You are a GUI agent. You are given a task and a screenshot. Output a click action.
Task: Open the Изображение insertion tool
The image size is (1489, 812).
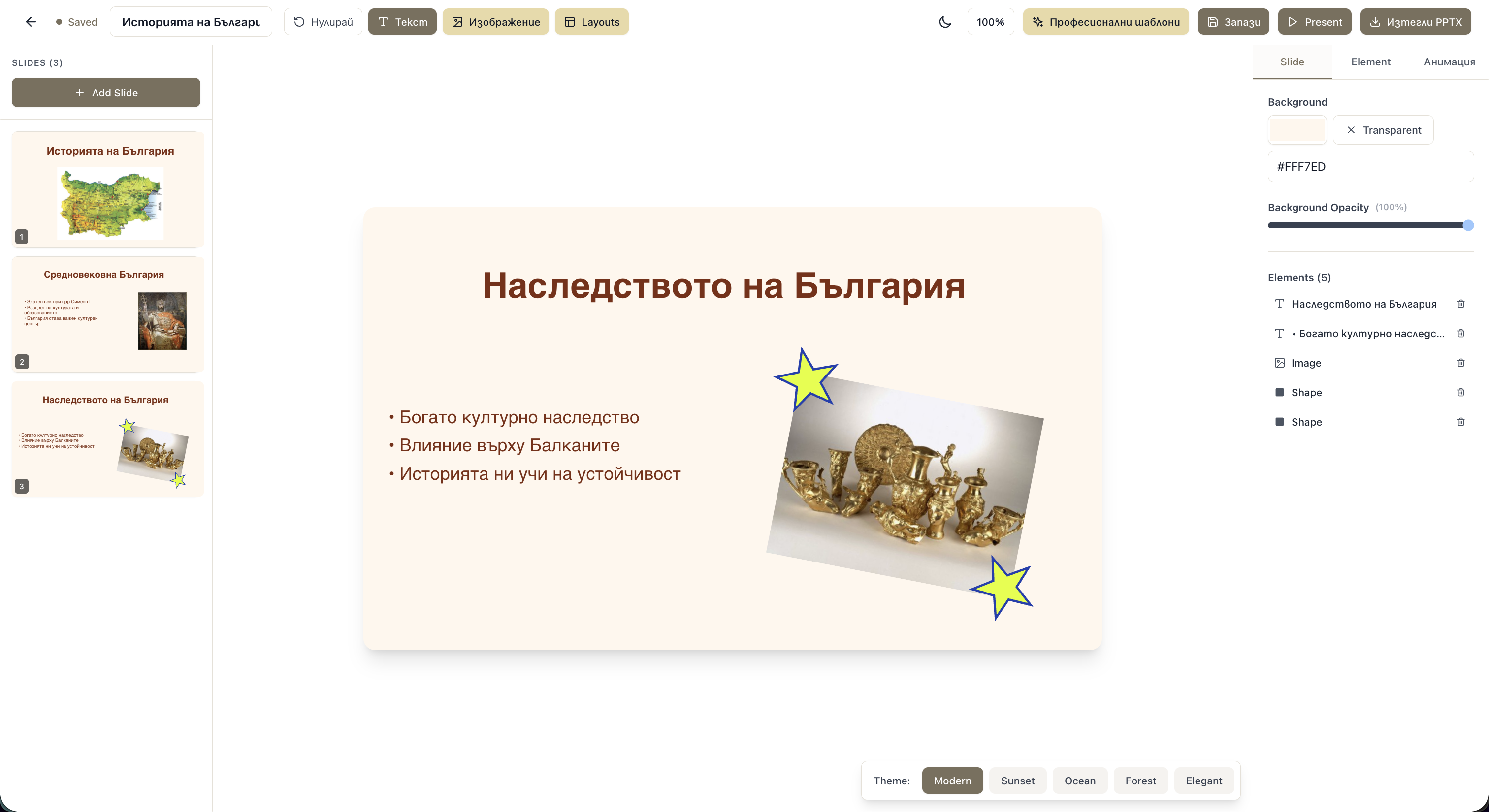pos(495,21)
